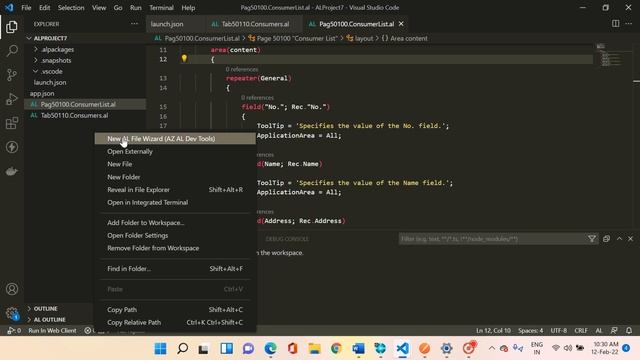Viewport: 640px width, 360px height.
Task: Open the lightning bolt activity bar icon
Action: pos(12,147)
